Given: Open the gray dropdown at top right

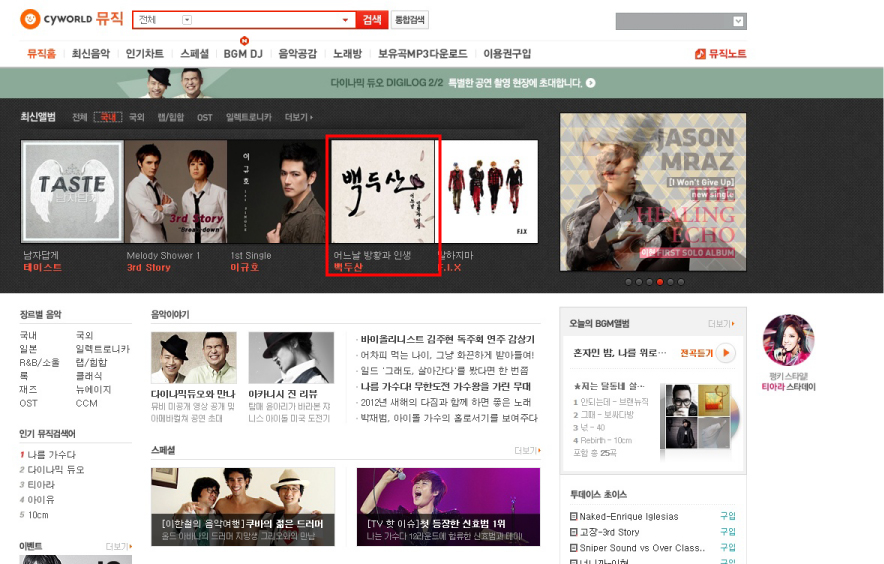Looking at the screenshot, I should click(x=681, y=21).
